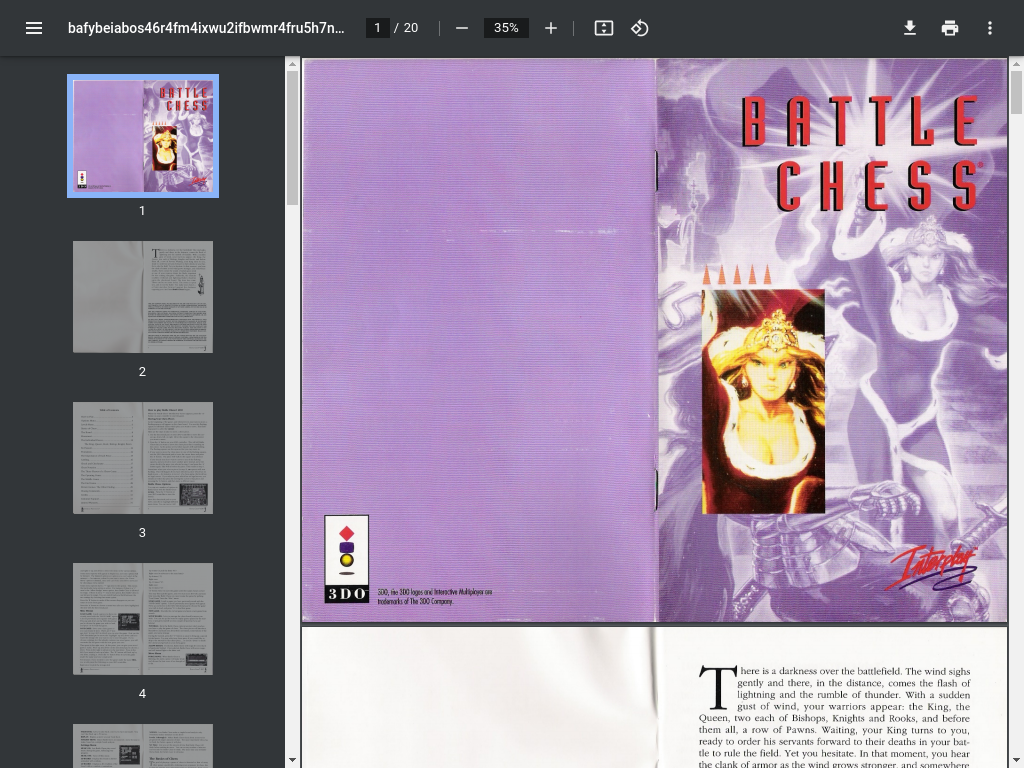Download the PDF file
The image size is (1024, 768).
click(x=910, y=28)
